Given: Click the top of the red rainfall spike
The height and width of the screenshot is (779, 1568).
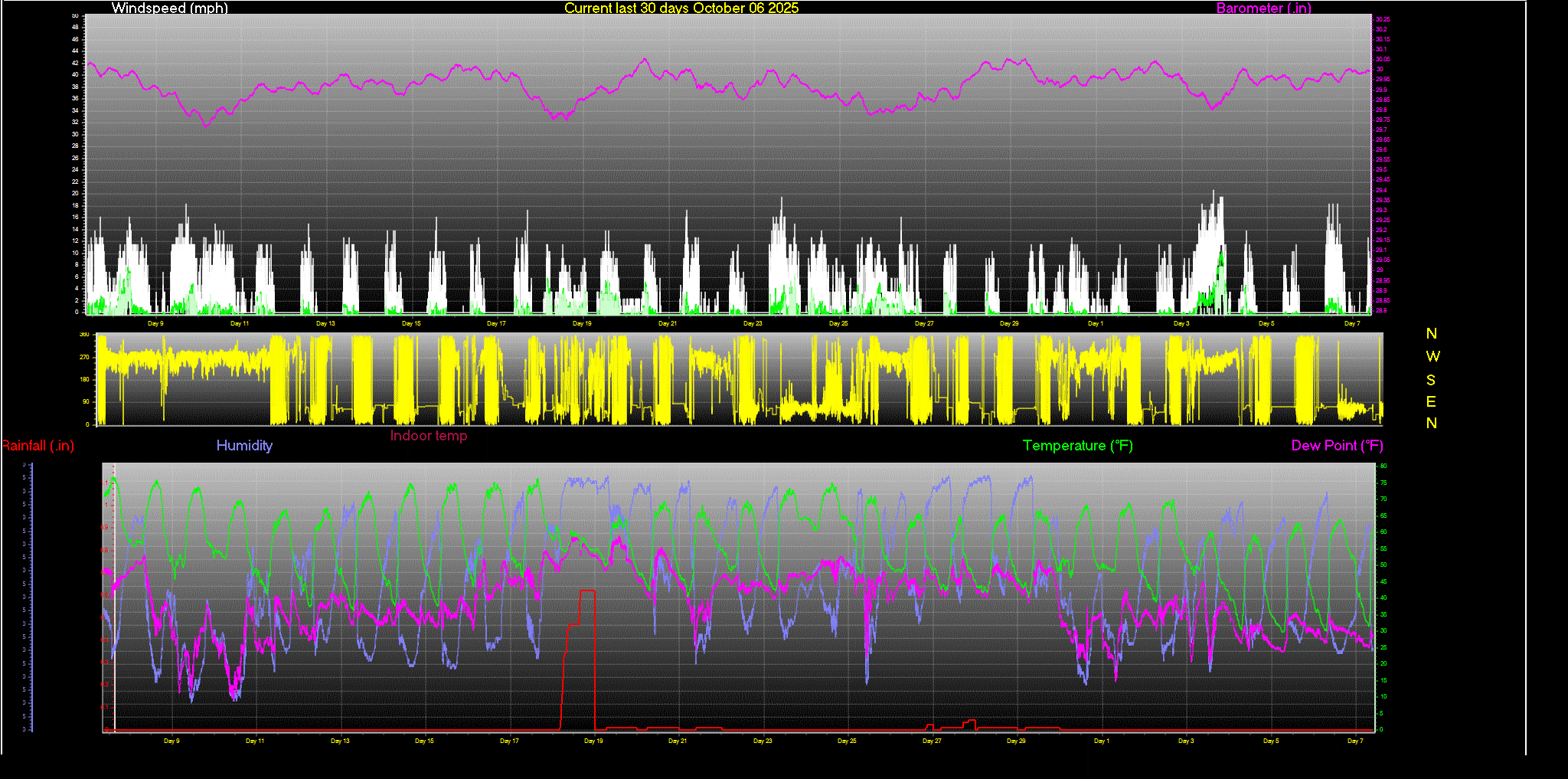Looking at the screenshot, I should pos(587,591).
